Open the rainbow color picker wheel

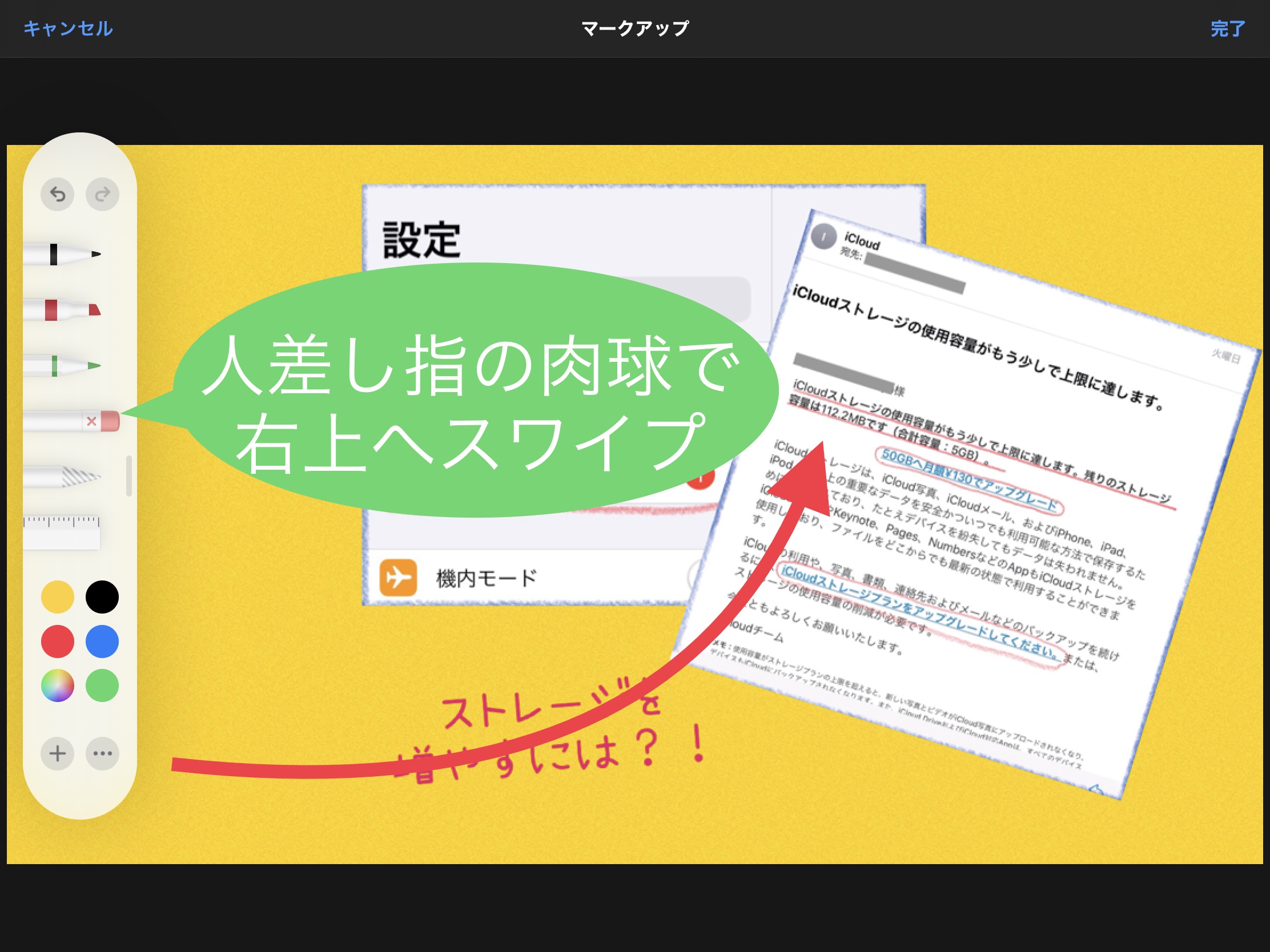[x=58, y=685]
